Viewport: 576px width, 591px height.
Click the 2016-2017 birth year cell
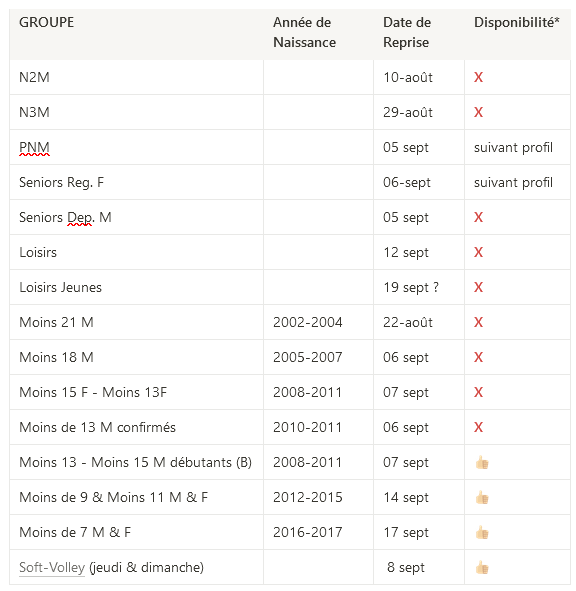[319, 532]
